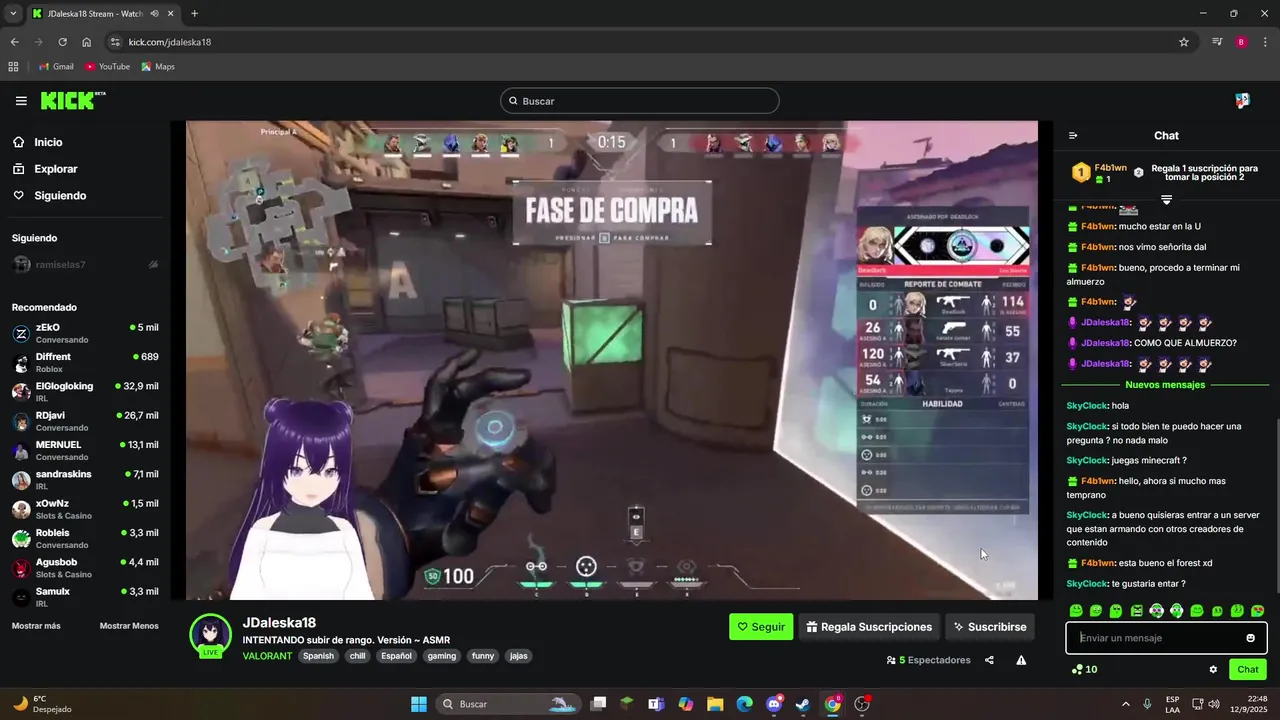
Task: Open the Windows Start menu
Action: [x=419, y=704]
